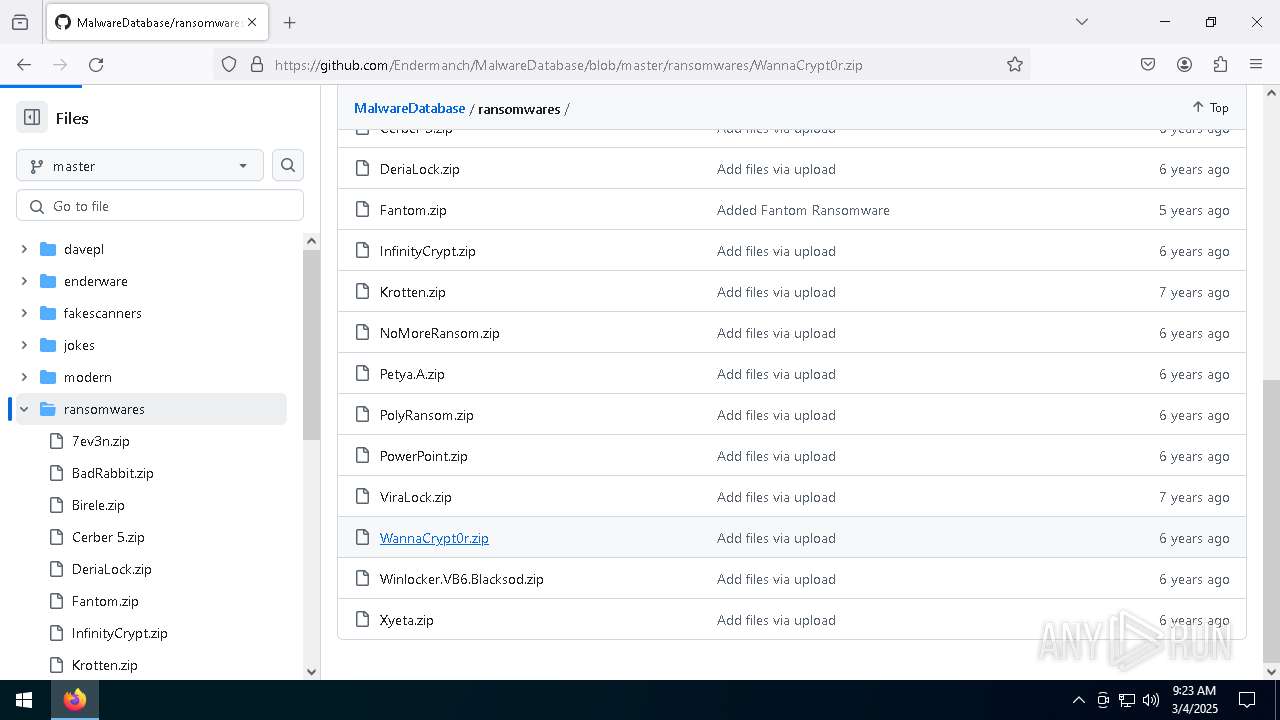Image resolution: width=1280 pixels, height=720 pixels.
Task: Open Birele.zip in the file tree
Action: (98, 505)
